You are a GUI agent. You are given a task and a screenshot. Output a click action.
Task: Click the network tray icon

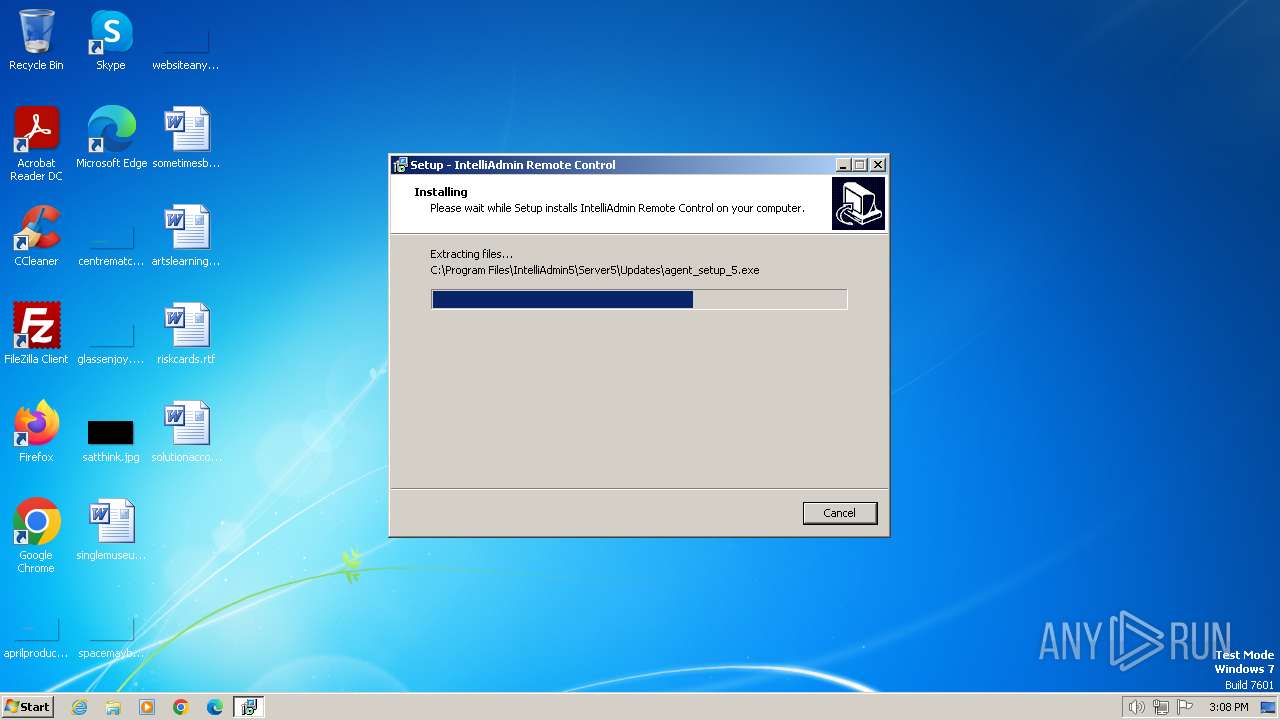[1161, 707]
